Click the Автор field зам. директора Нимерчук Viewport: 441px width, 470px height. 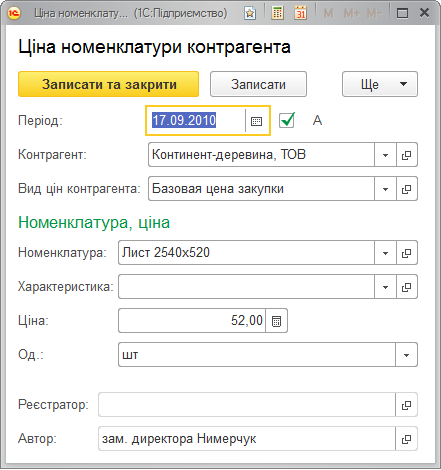247,439
